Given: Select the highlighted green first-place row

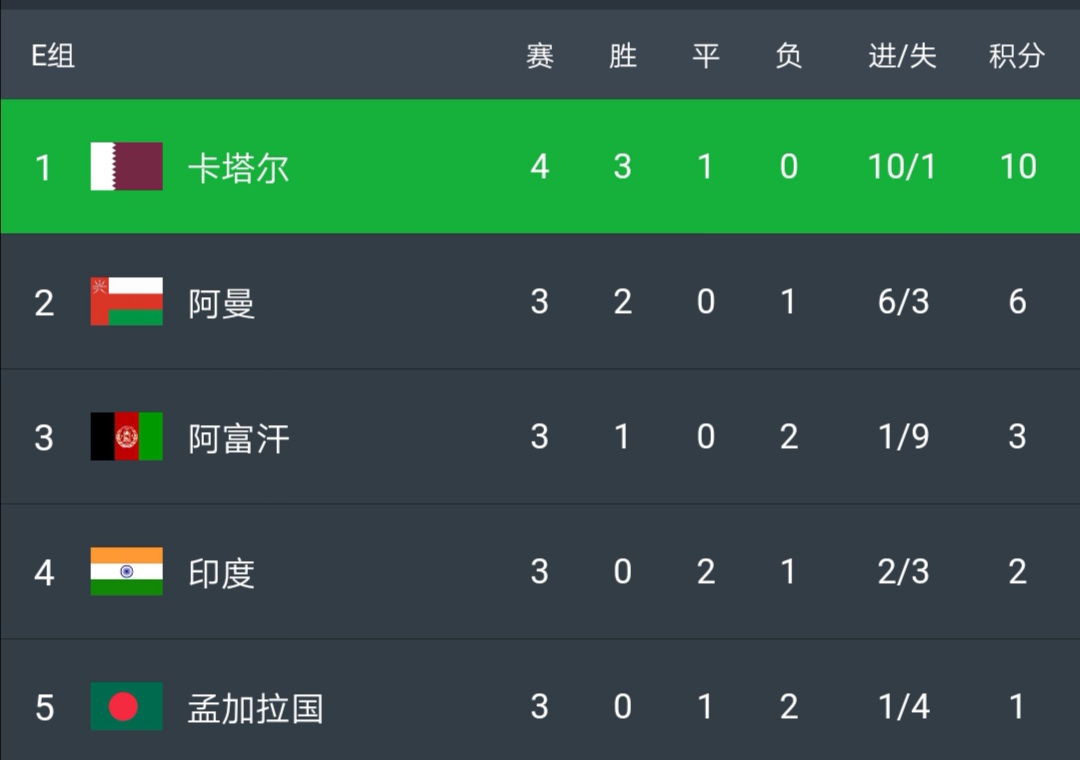Looking at the screenshot, I should tap(540, 167).
